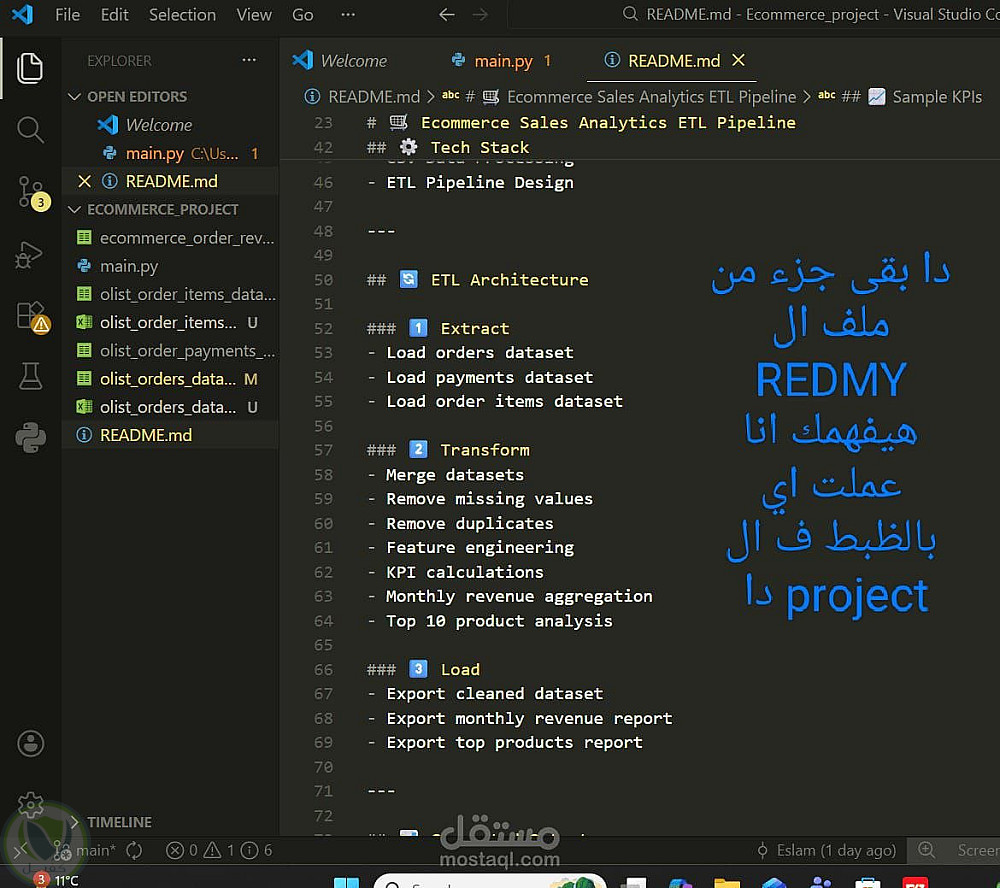Screen dimensions: 1000x888
Task: Open olist_order_items... untracked Excel file
Action: 170,322
